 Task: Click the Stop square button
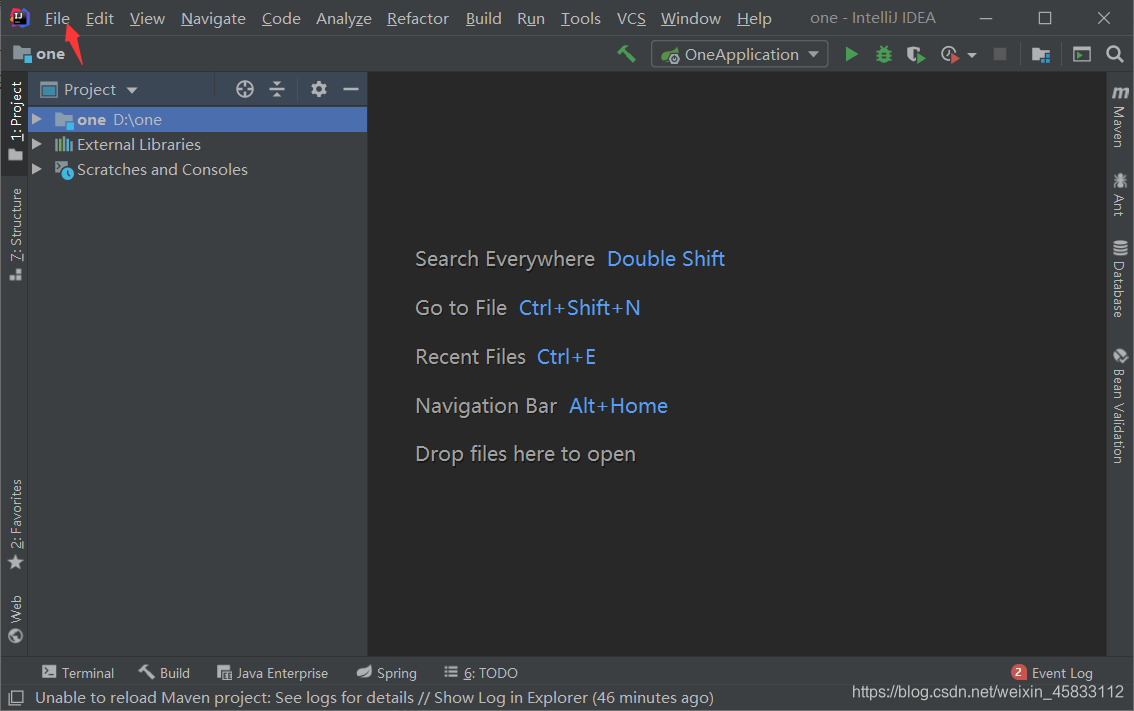tap(1000, 54)
